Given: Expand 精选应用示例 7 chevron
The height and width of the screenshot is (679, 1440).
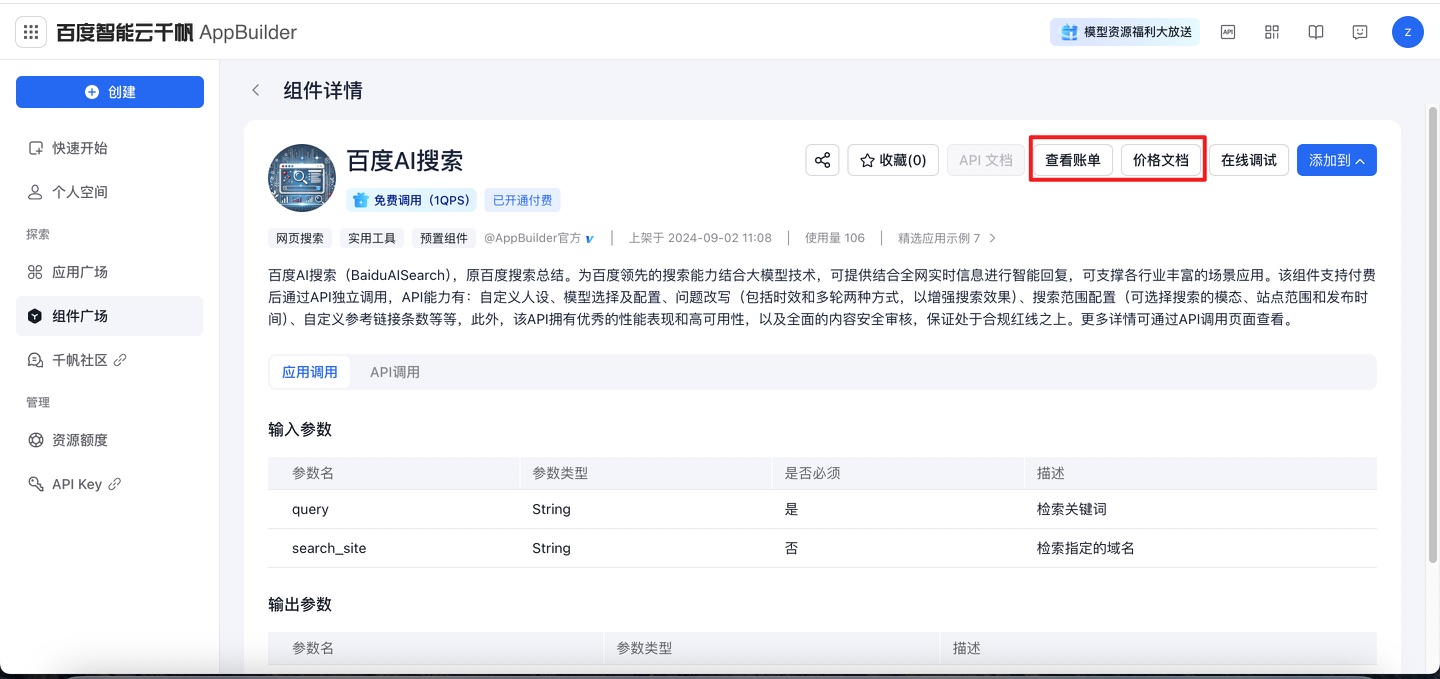Looking at the screenshot, I should [x=992, y=238].
